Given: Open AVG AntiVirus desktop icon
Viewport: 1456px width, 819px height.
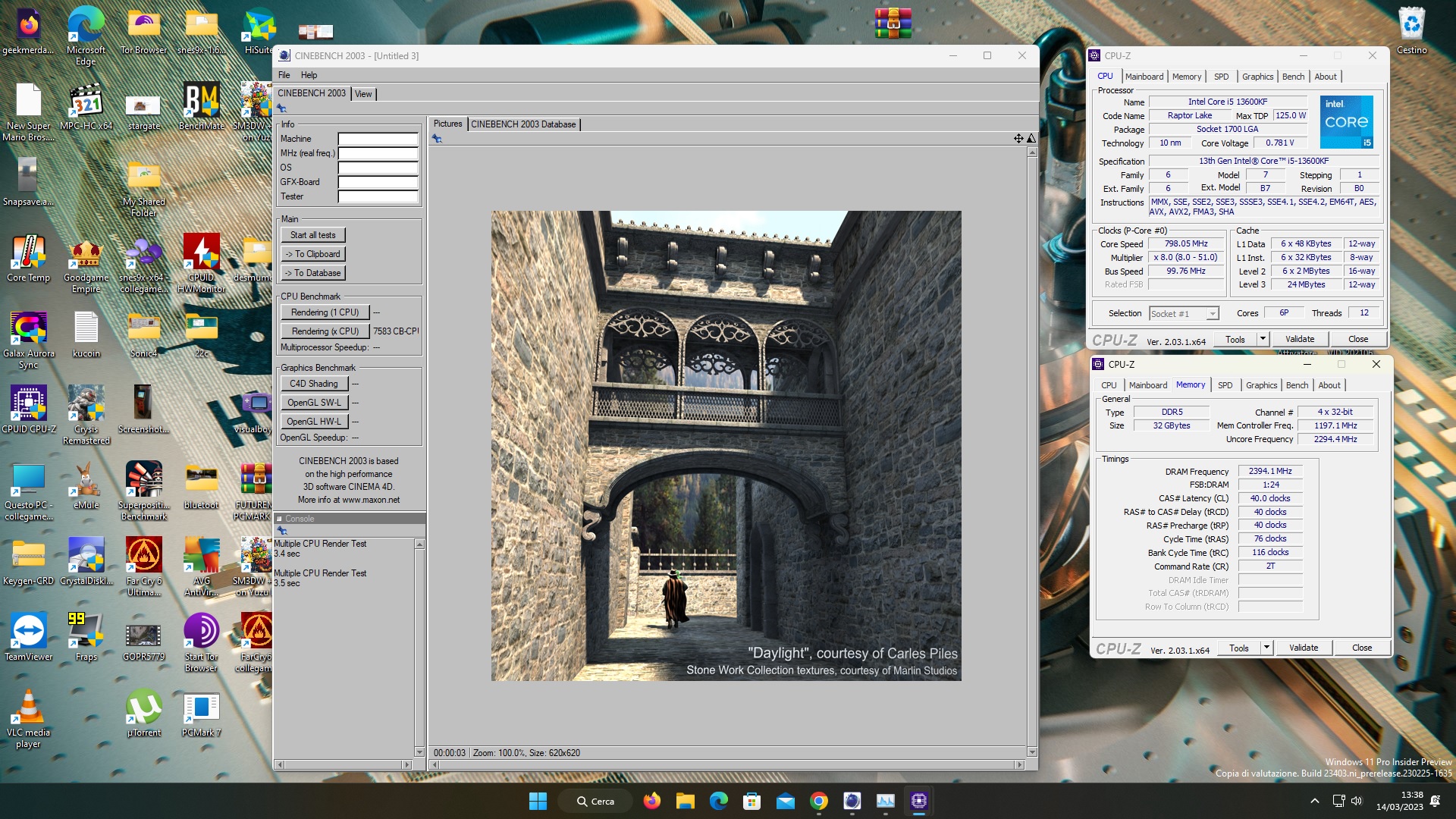Looking at the screenshot, I should (201, 567).
